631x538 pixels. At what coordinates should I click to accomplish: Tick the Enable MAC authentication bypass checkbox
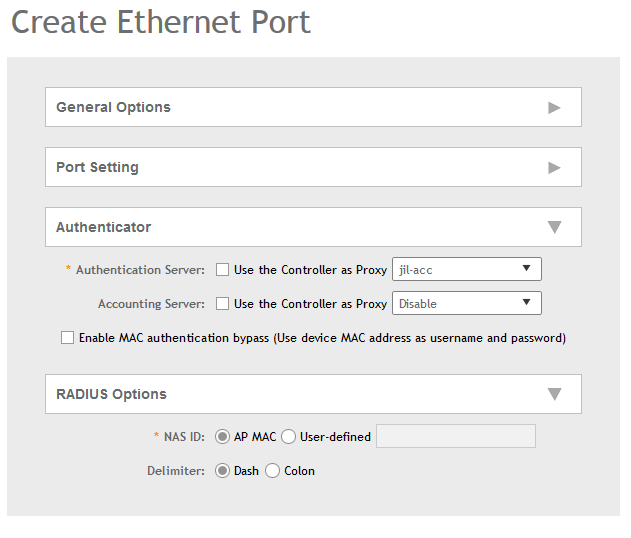click(68, 338)
